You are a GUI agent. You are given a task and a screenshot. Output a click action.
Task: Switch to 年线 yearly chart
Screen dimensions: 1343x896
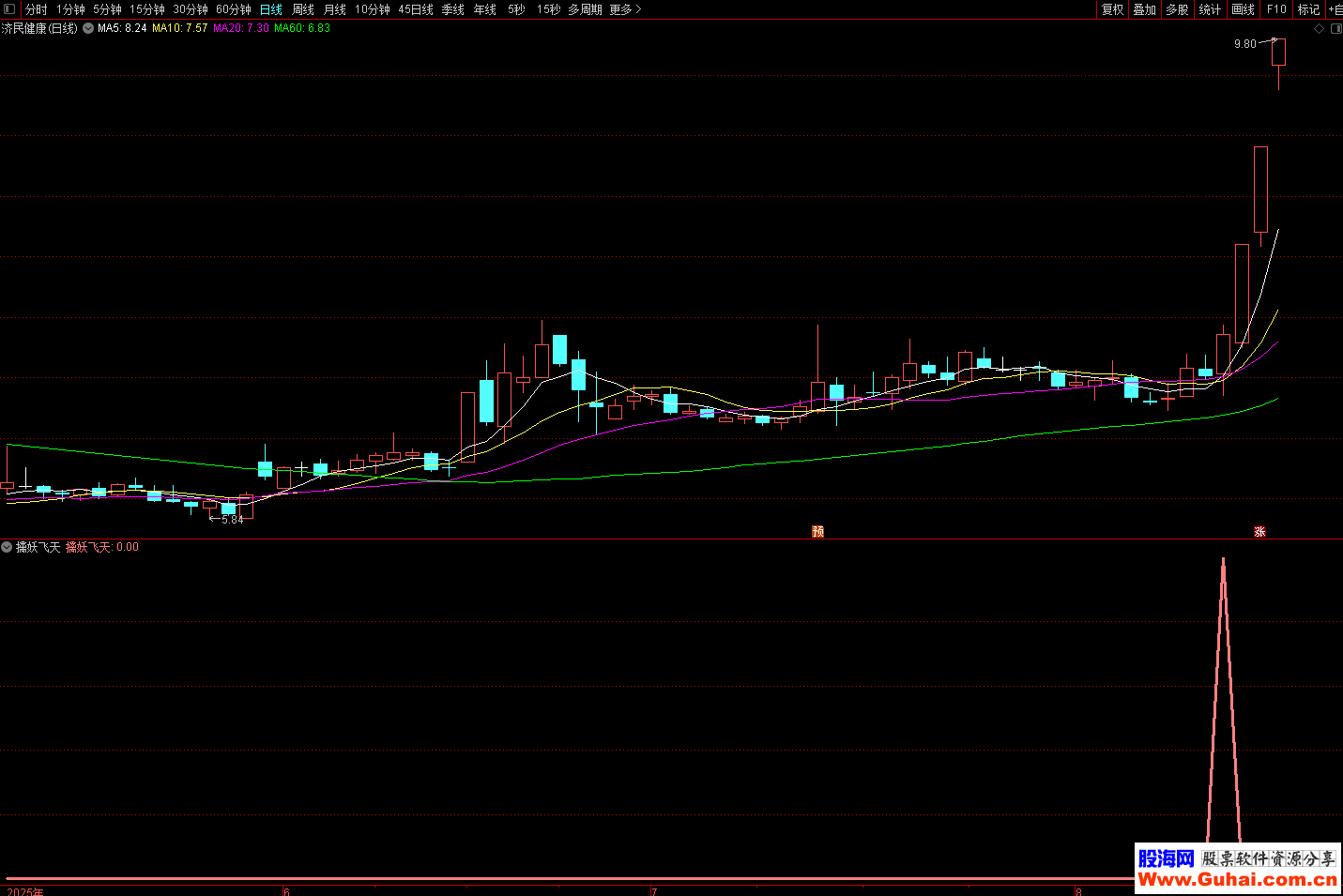[x=485, y=9]
